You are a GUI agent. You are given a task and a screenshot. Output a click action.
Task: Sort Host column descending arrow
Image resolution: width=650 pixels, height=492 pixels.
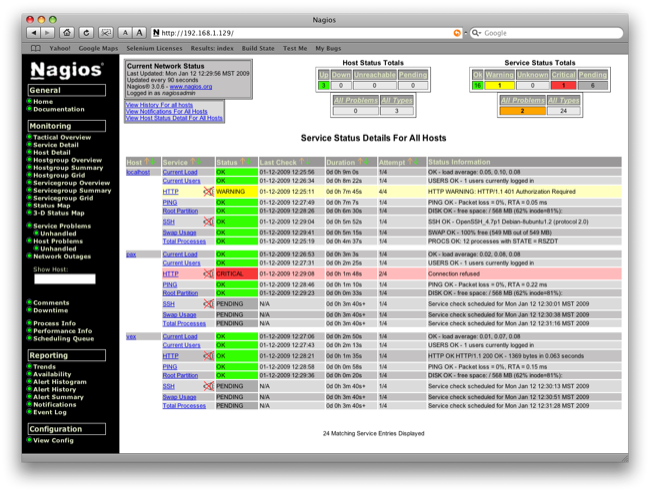point(153,161)
